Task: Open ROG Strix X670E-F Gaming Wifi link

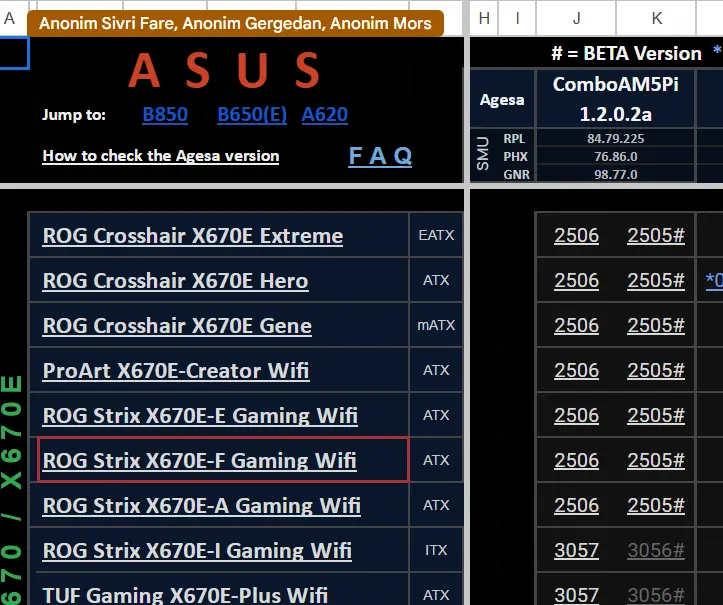Action: [200, 460]
